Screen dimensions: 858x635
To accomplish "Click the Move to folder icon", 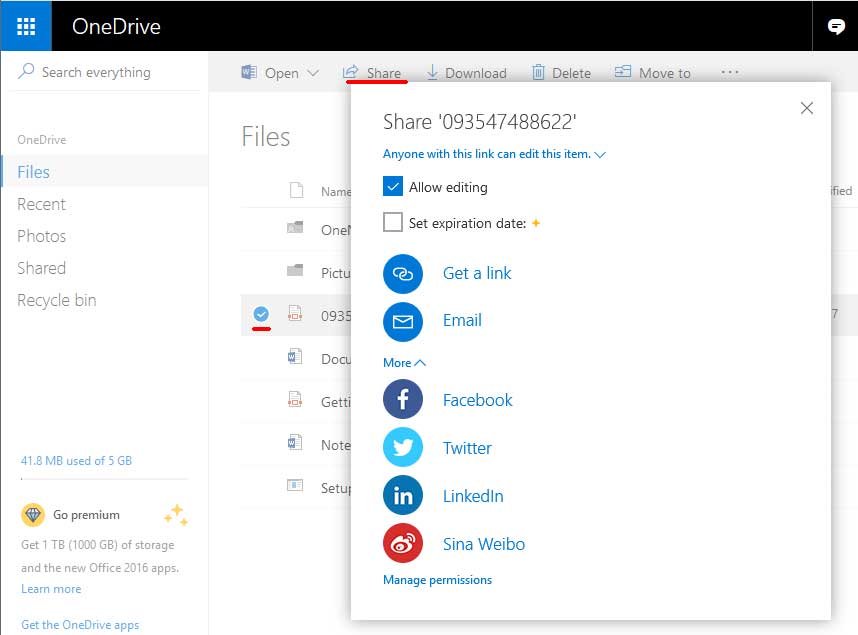I will point(623,71).
